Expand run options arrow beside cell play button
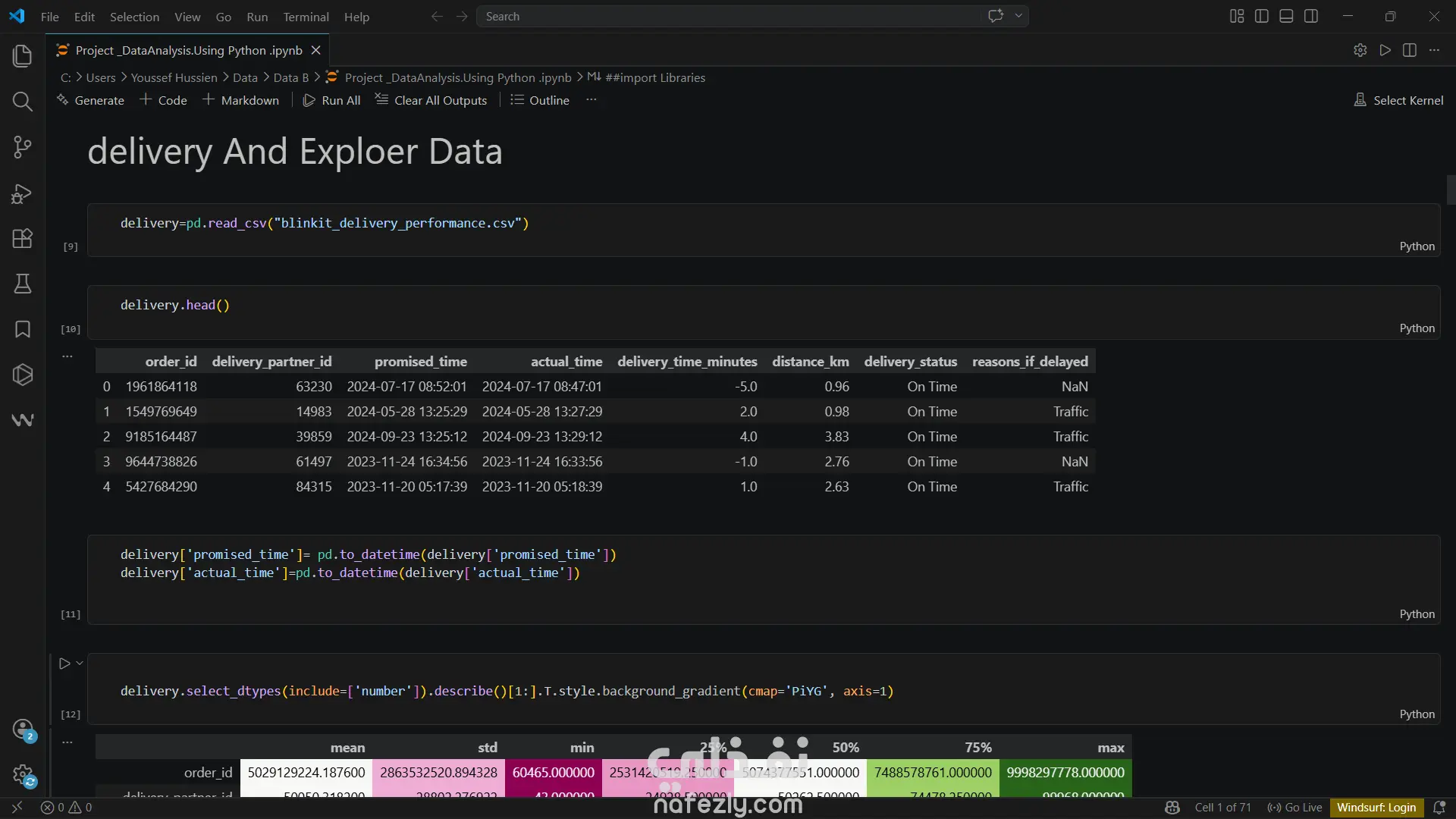 click(79, 664)
